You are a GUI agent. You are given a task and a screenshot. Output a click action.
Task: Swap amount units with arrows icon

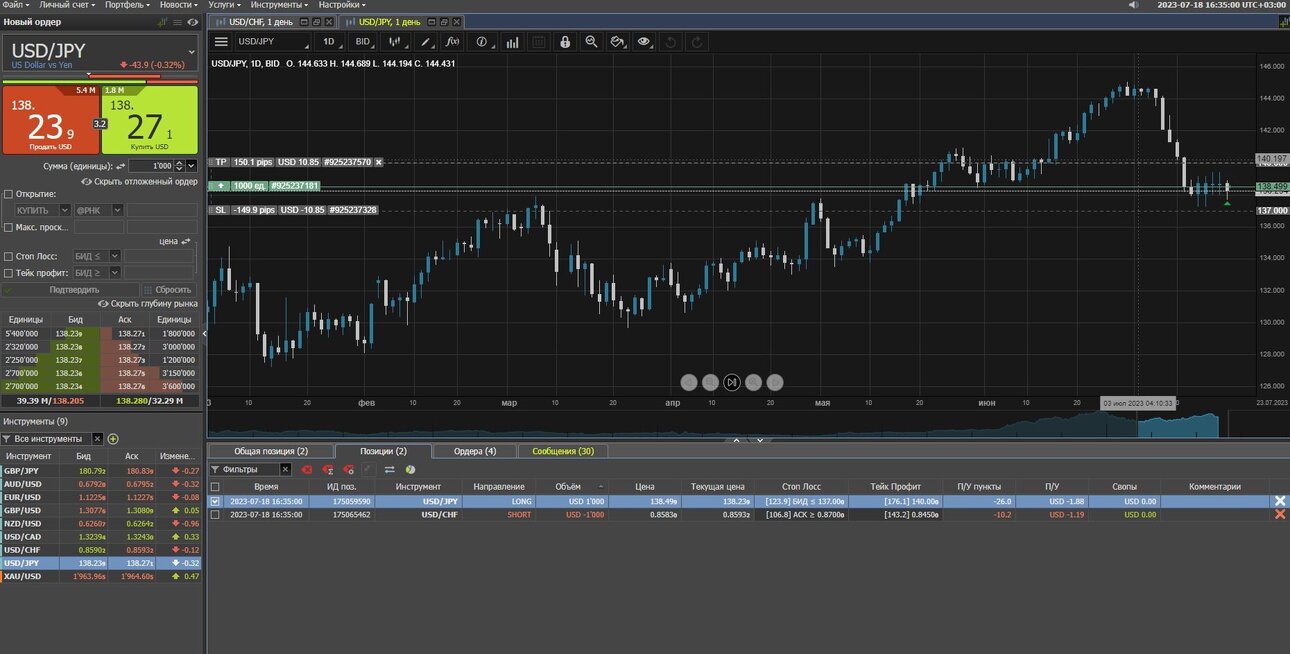(121, 166)
